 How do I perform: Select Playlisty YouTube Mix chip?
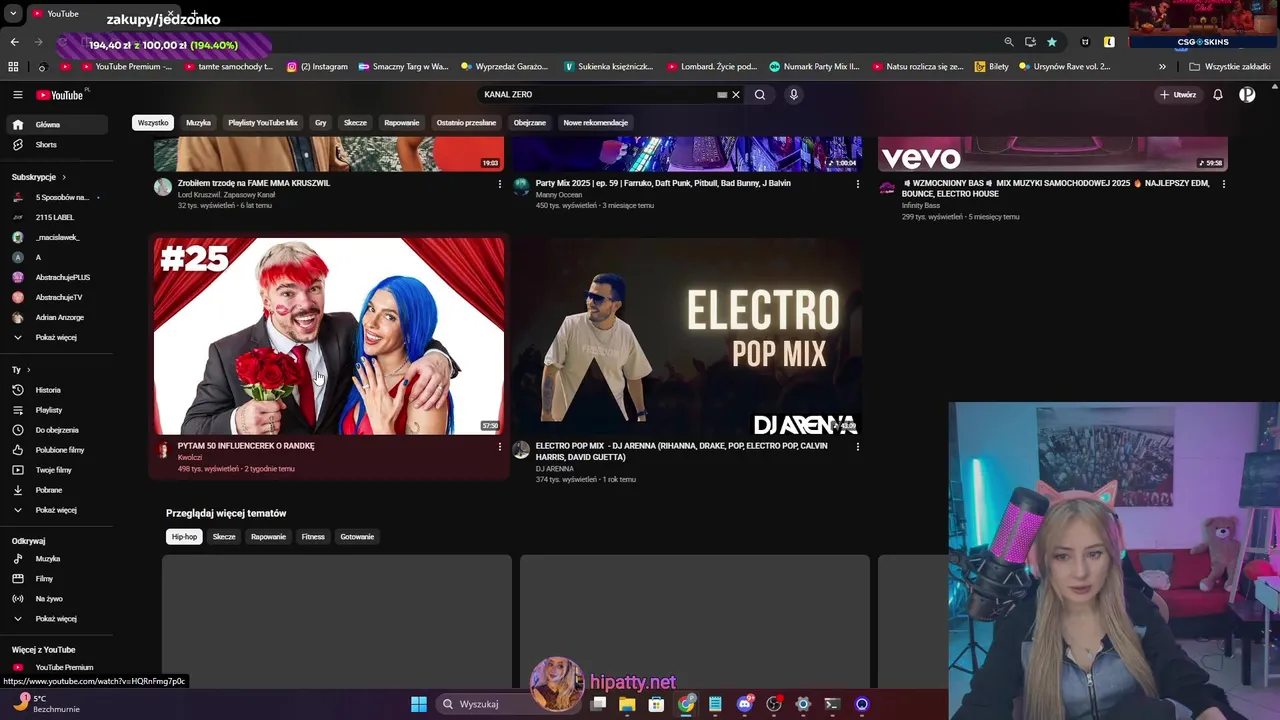[x=263, y=123]
